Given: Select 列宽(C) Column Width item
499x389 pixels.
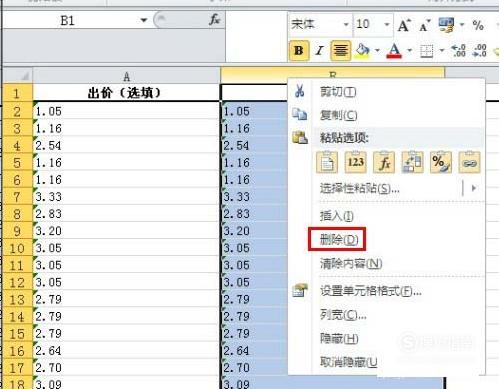Looking at the screenshot, I should (x=343, y=314).
